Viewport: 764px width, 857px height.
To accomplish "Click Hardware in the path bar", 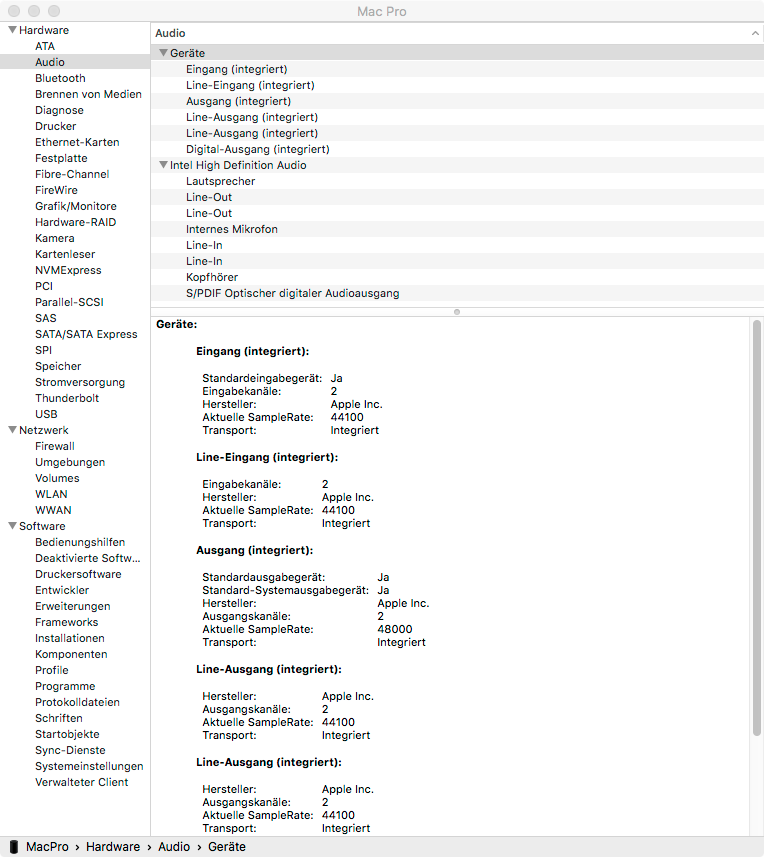I will [x=113, y=846].
